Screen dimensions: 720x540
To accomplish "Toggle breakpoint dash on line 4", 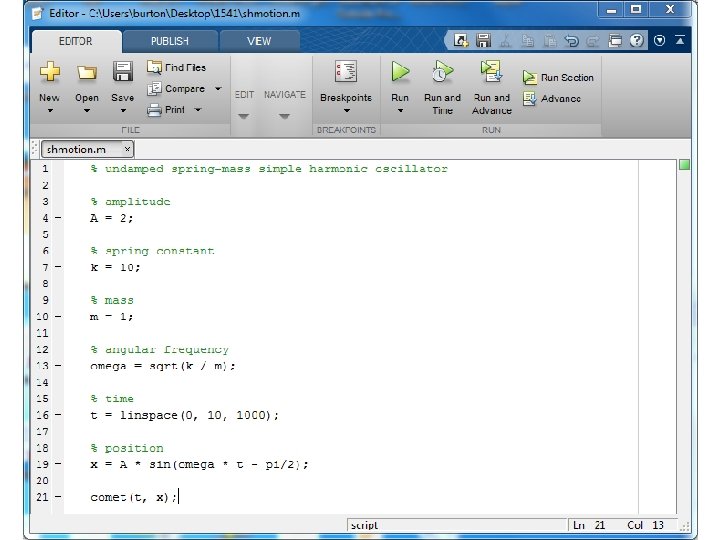I will tap(58, 218).
